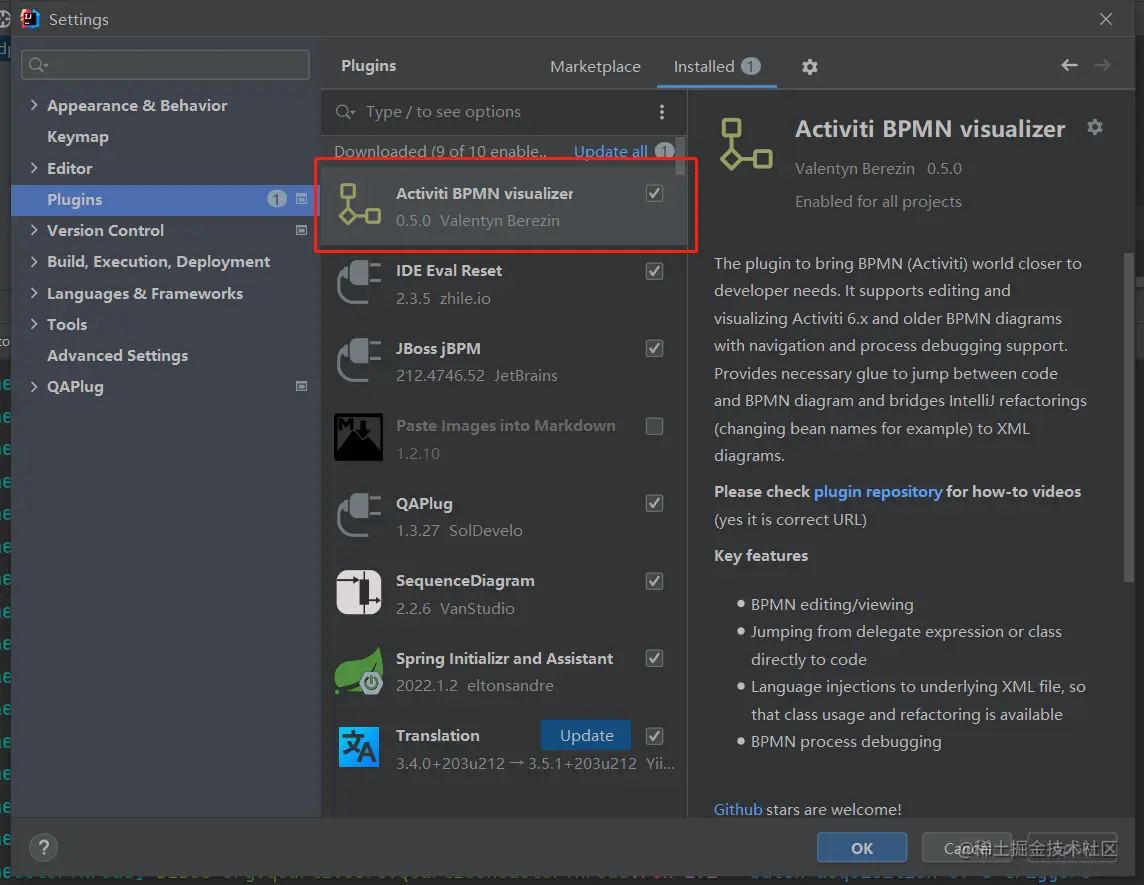Switch to the Marketplace tab
The width and height of the screenshot is (1144, 885).
tap(595, 66)
